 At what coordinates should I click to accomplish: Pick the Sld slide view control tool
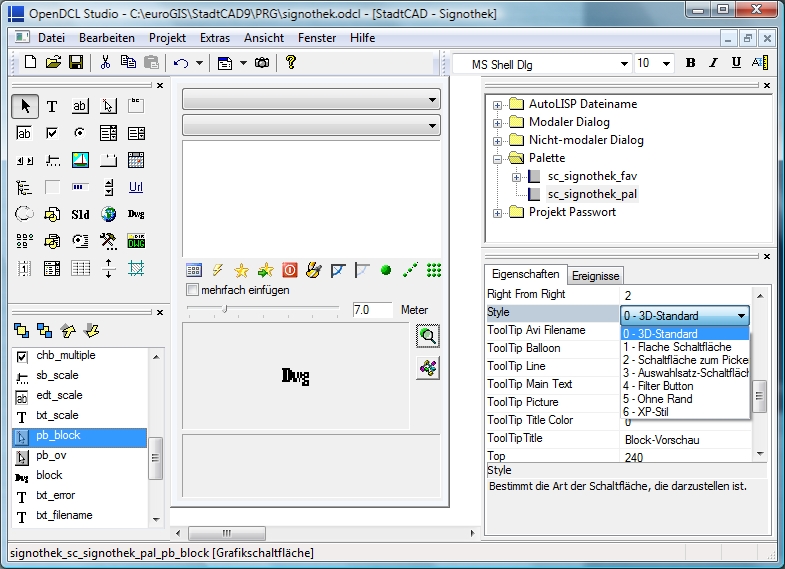[80, 214]
